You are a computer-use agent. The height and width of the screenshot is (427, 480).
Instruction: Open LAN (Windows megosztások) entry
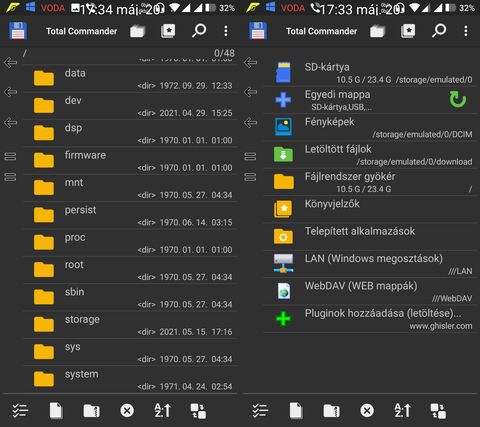pyautogui.click(x=370, y=264)
